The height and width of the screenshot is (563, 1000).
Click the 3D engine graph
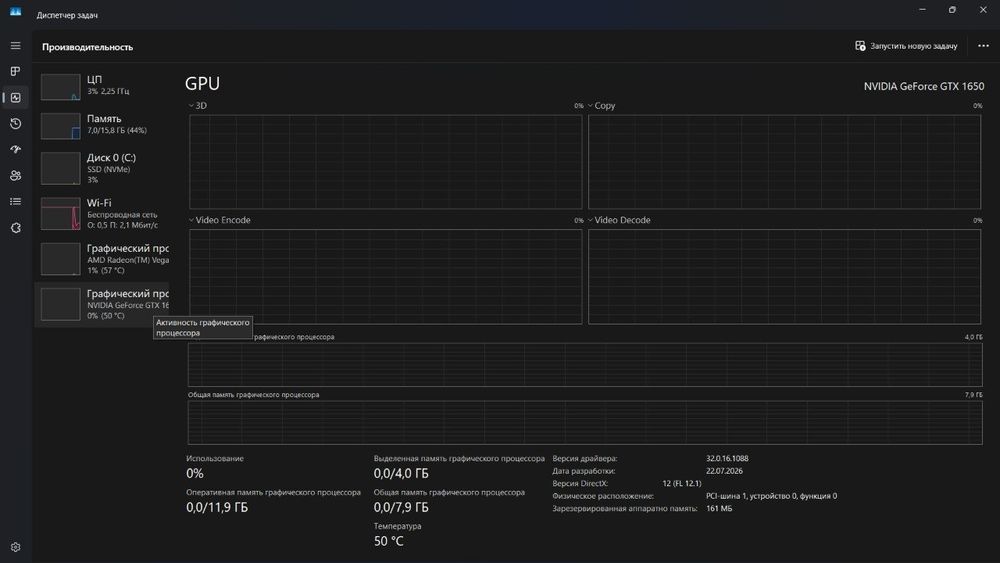tap(386, 162)
